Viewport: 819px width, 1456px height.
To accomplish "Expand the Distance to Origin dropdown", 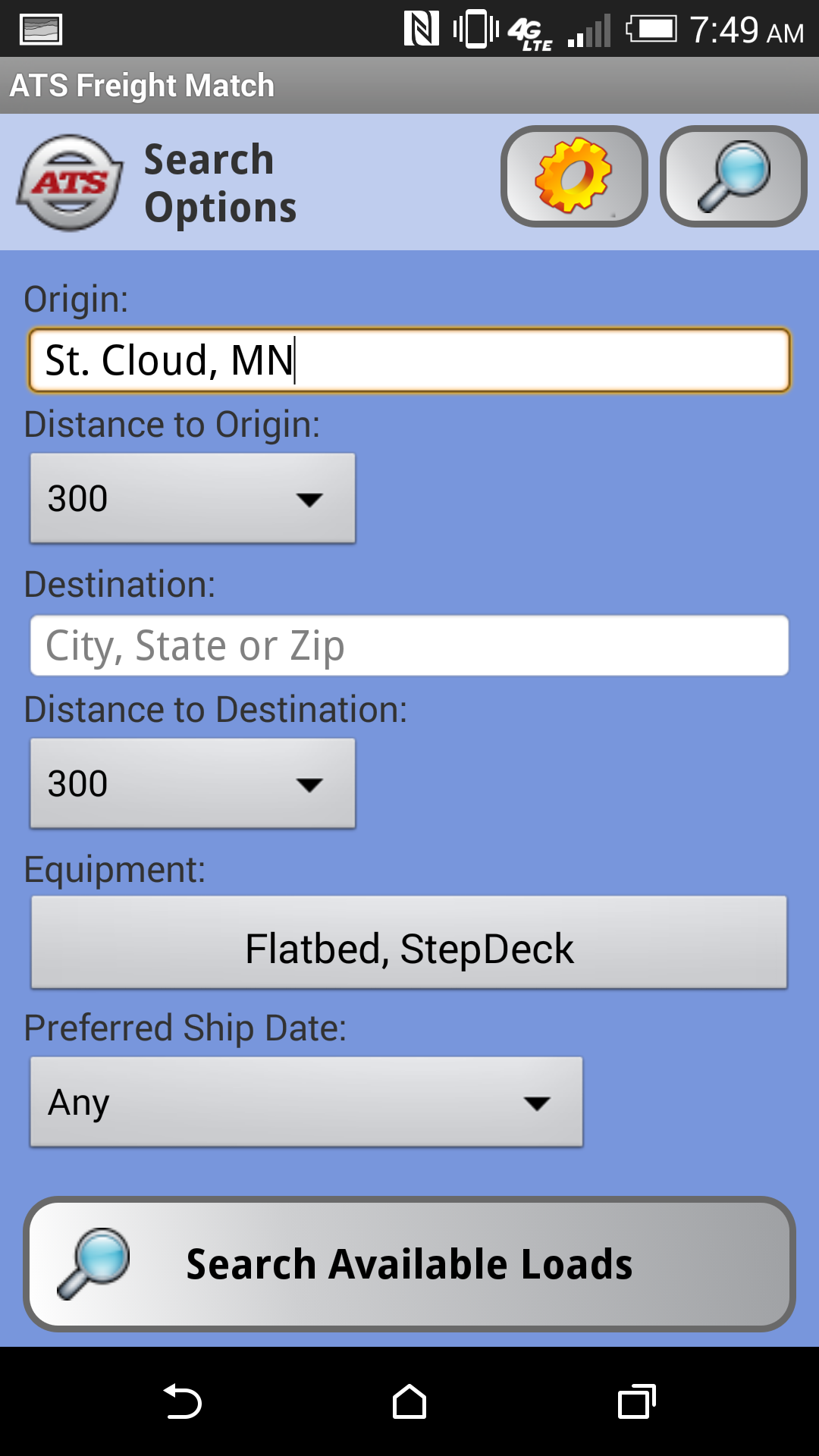I will click(x=193, y=498).
